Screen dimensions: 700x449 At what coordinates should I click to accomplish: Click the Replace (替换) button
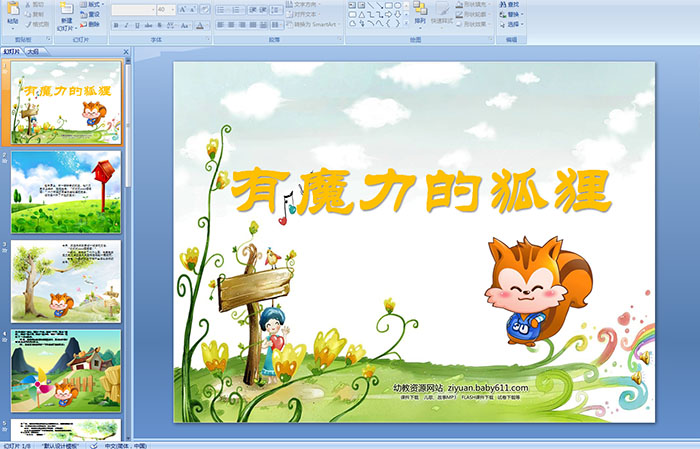tap(512, 14)
